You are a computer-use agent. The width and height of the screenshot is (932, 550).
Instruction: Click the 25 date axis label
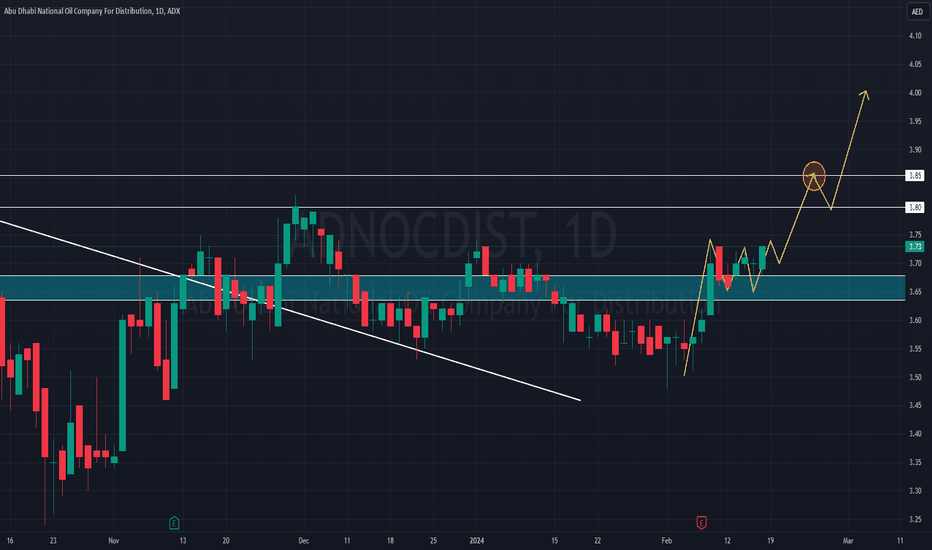[433, 540]
